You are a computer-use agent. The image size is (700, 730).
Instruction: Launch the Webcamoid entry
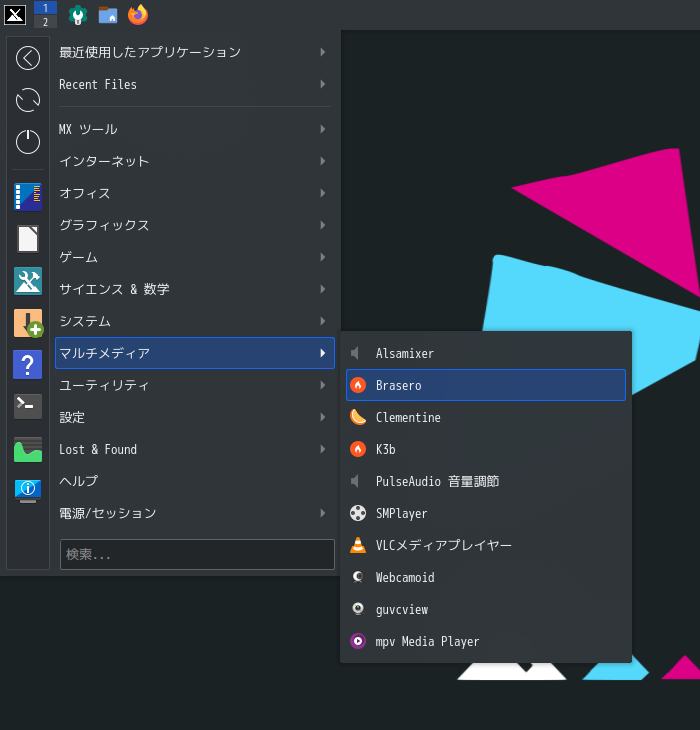pos(486,577)
